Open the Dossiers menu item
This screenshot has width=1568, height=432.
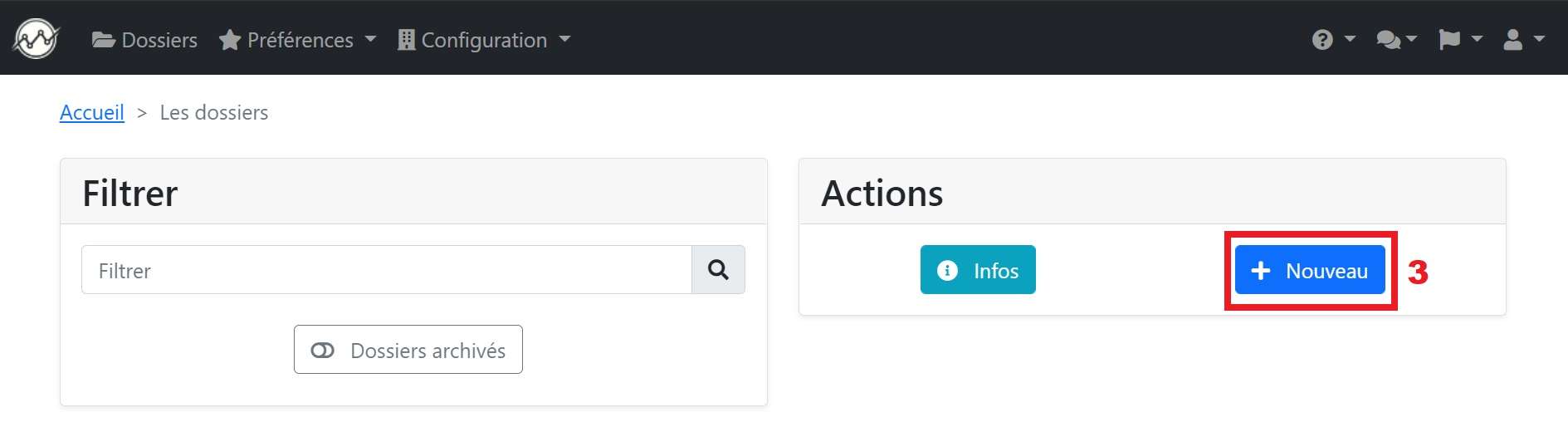(144, 40)
